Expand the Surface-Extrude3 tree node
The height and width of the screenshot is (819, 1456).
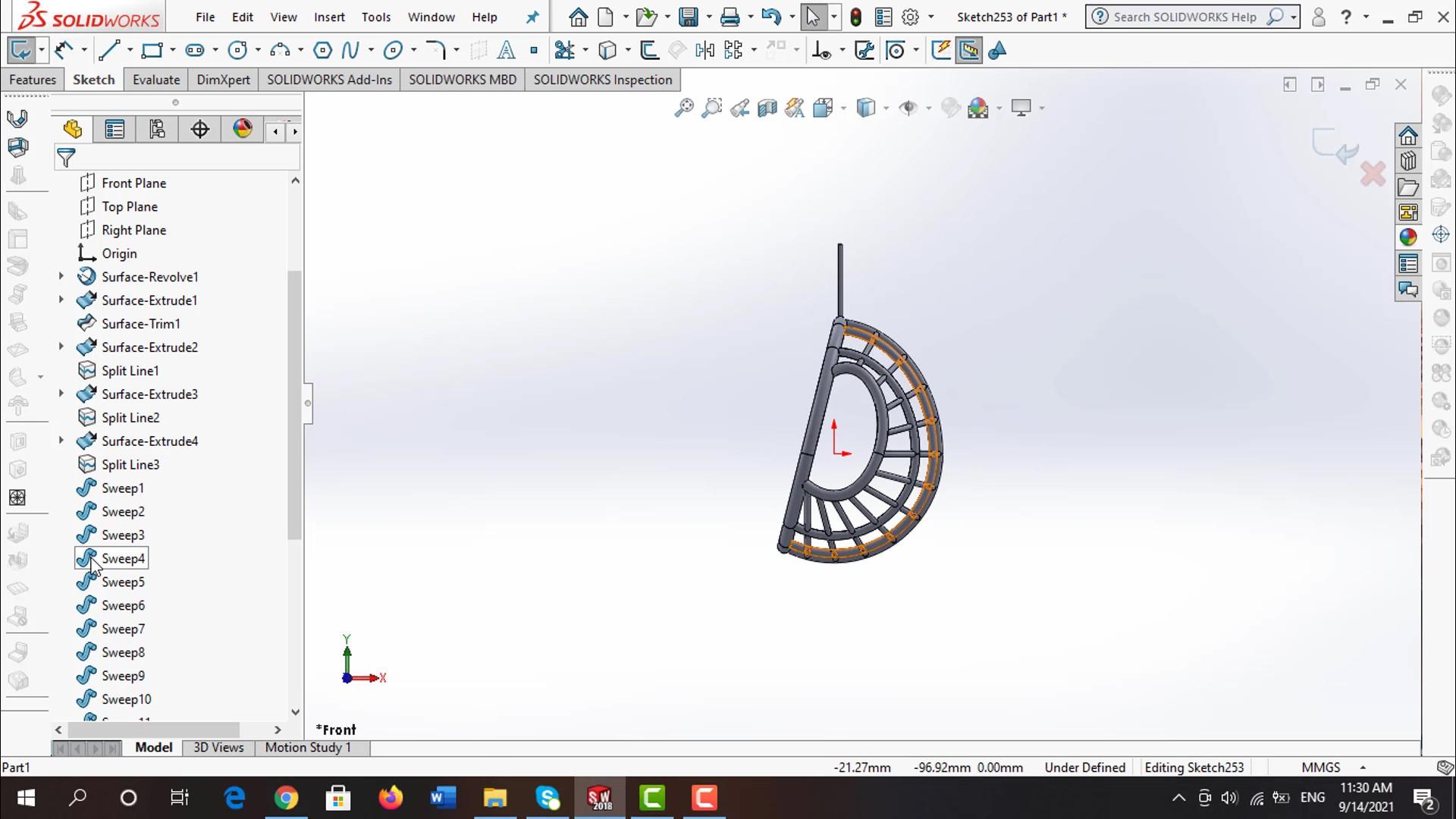point(61,394)
